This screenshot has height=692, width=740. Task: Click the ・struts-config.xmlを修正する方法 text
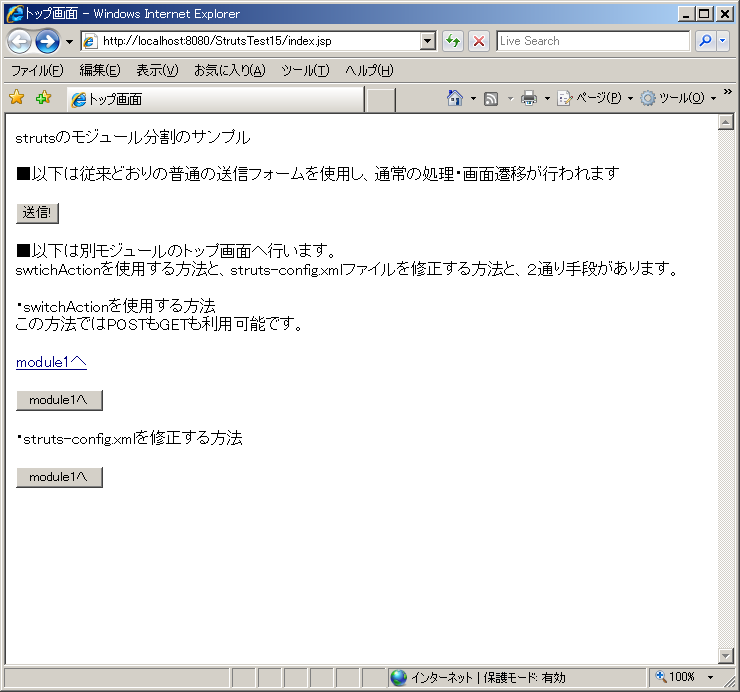click(129, 438)
